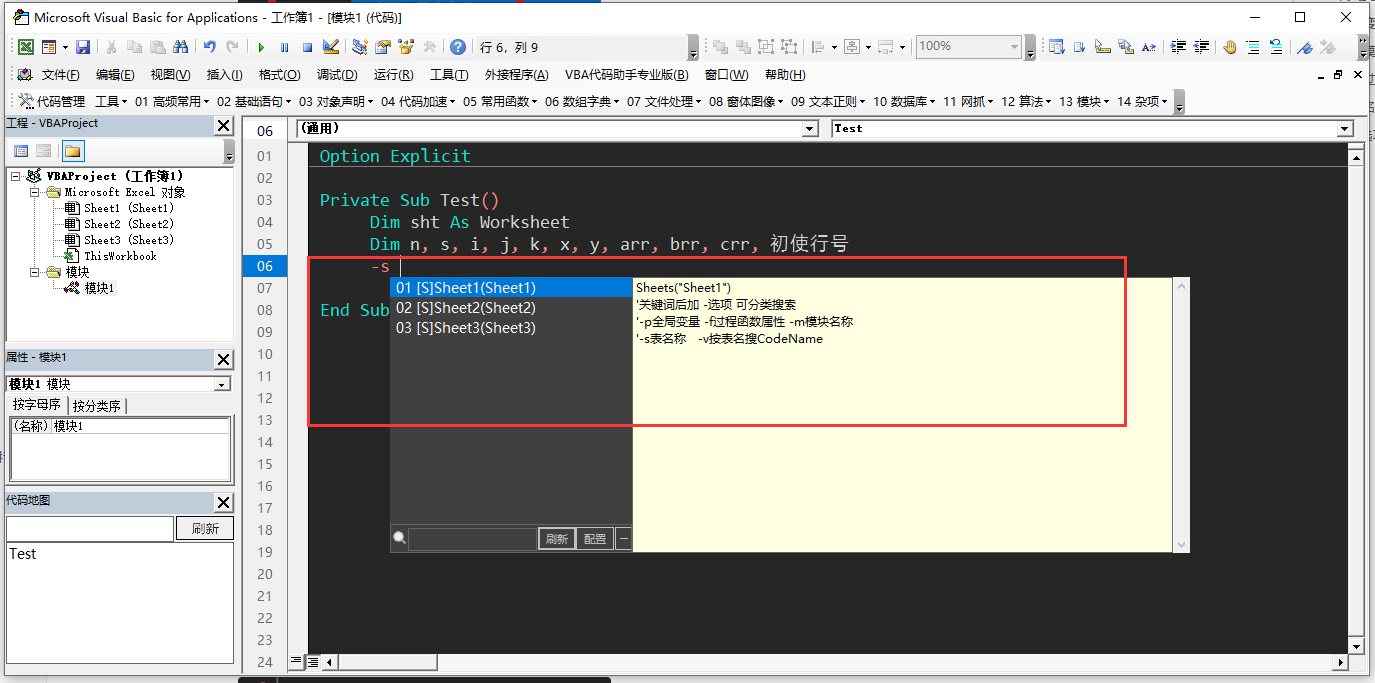The width and height of the screenshot is (1375, 683).
Task: Click the View Microsoft Excel icon
Action: click(26, 47)
